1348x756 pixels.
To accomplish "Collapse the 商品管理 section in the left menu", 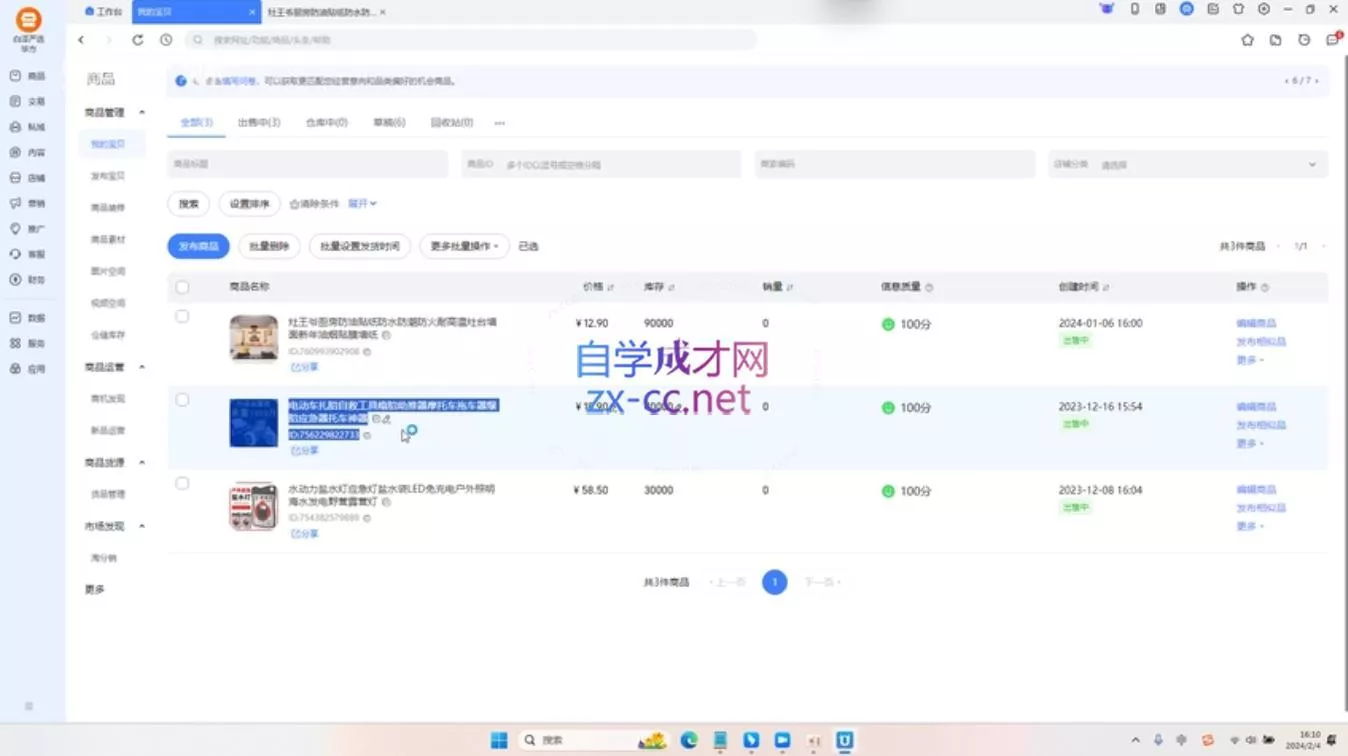I will (141, 112).
